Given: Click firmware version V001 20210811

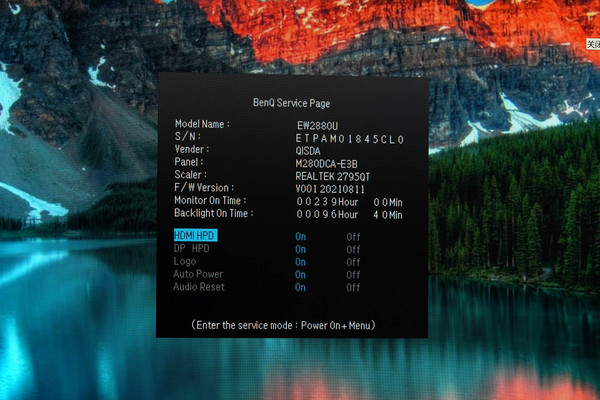Looking at the screenshot, I should (x=330, y=189).
